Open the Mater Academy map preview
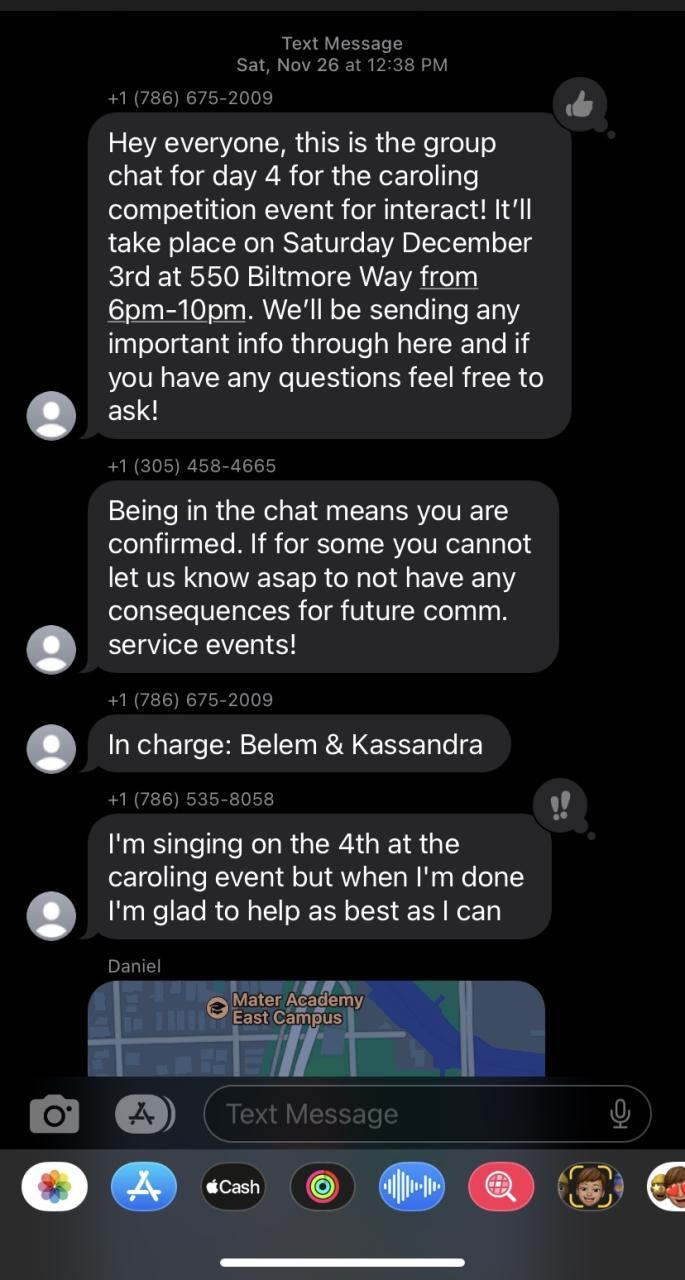This screenshot has height=1280, width=685. point(316,1028)
